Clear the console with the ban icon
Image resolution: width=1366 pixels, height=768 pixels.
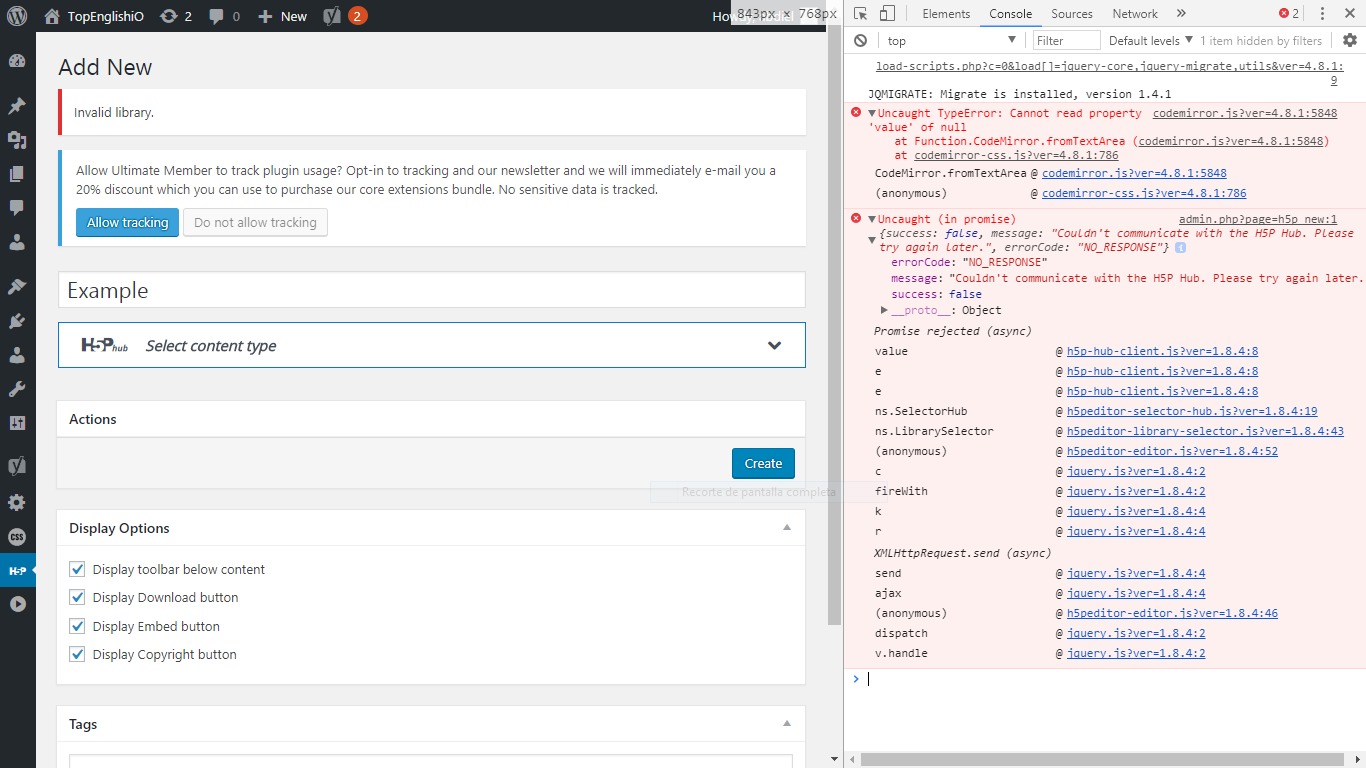pos(860,41)
